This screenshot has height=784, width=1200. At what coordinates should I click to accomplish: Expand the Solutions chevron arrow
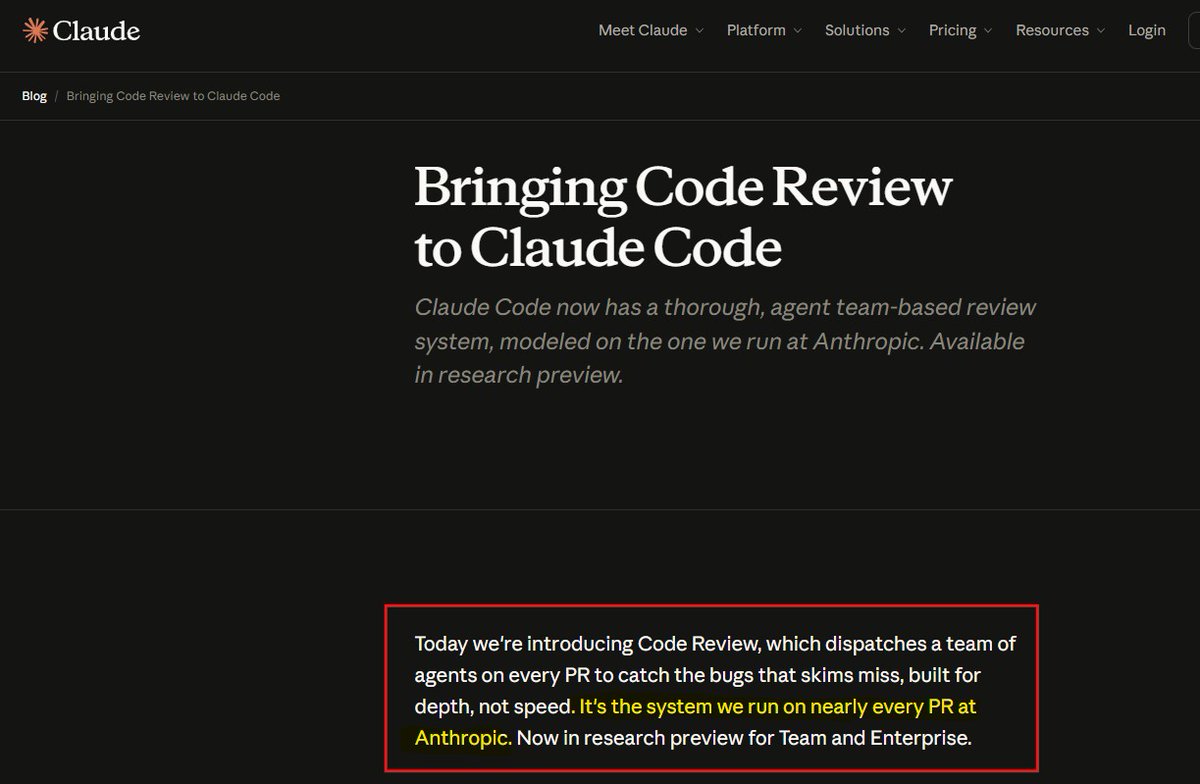[x=901, y=31]
